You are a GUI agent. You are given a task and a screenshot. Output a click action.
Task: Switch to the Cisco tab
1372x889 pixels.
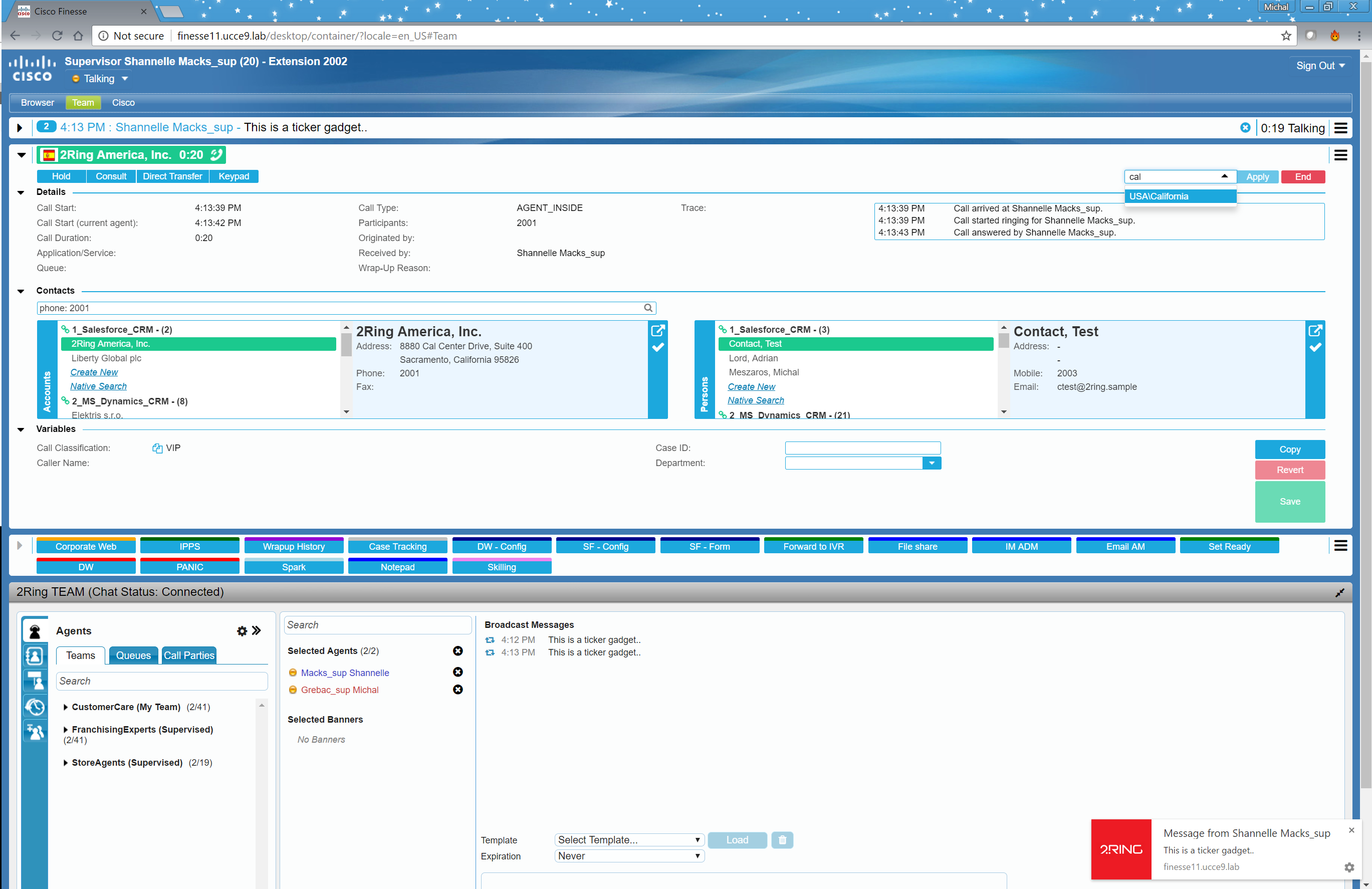[x=123, y=103]
